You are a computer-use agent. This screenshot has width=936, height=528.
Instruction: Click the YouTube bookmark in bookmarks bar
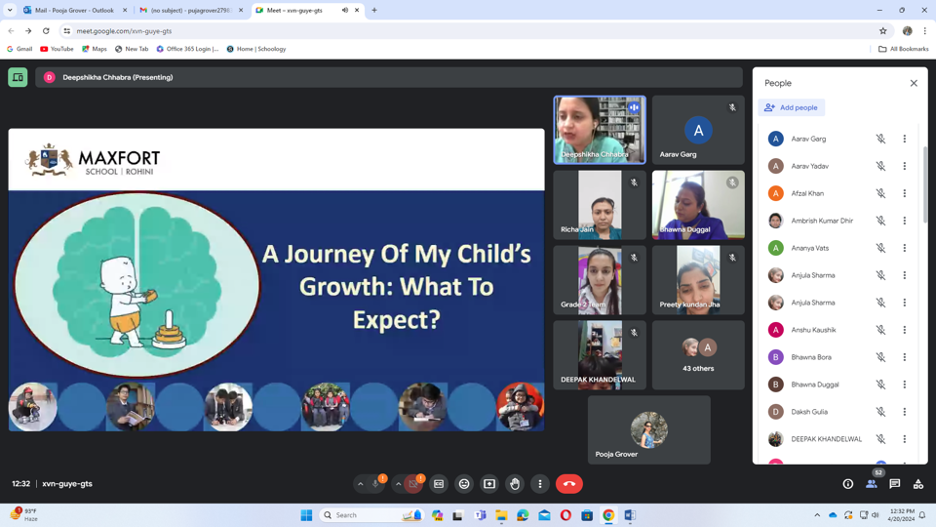coord(57,49)
